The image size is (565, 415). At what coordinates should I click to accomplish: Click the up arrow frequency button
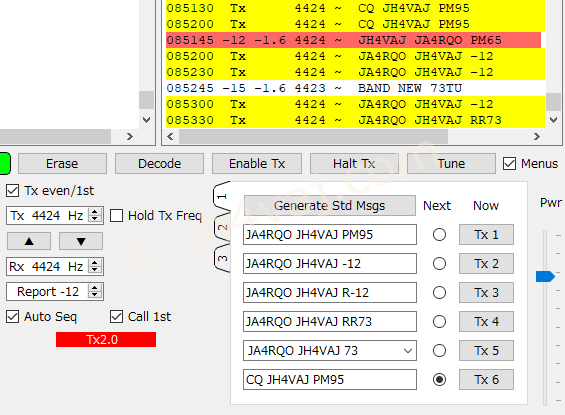click(x=29, y=241)
